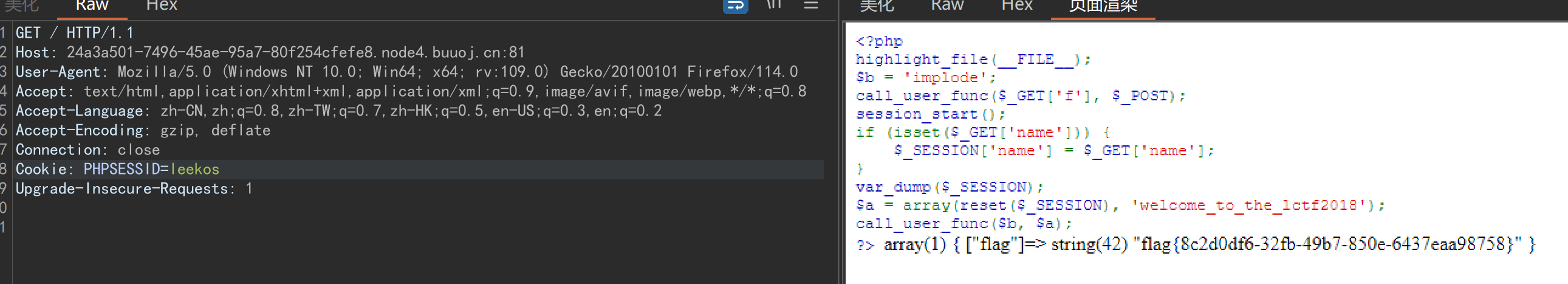The width and height of the screenshot is (1568, 284).
Task: Click the Accept-Encoding header line
Action: (x=143, y=130)
